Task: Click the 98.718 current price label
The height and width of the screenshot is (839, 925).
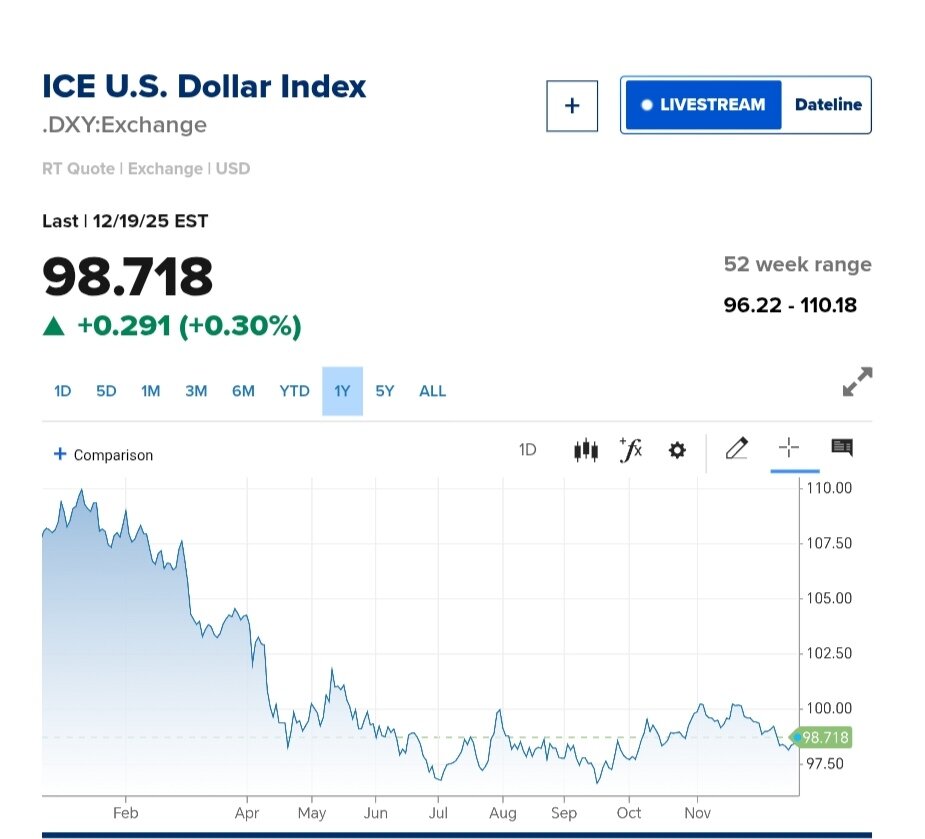Action: [x=825, y=738]
